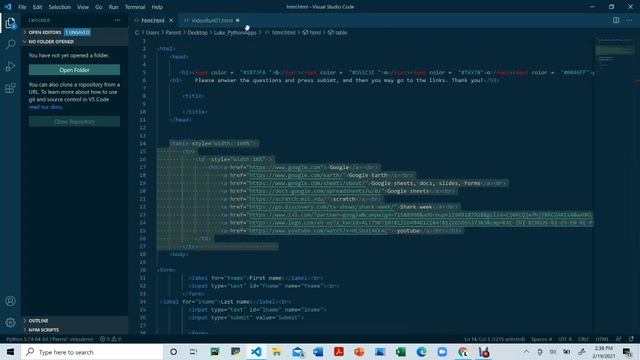
Task: Open the Explorer panel ellipsis menu
Action: 118,20
